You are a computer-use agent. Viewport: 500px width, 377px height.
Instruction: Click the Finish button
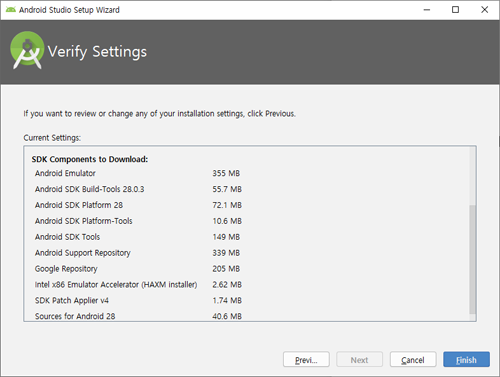466,359
